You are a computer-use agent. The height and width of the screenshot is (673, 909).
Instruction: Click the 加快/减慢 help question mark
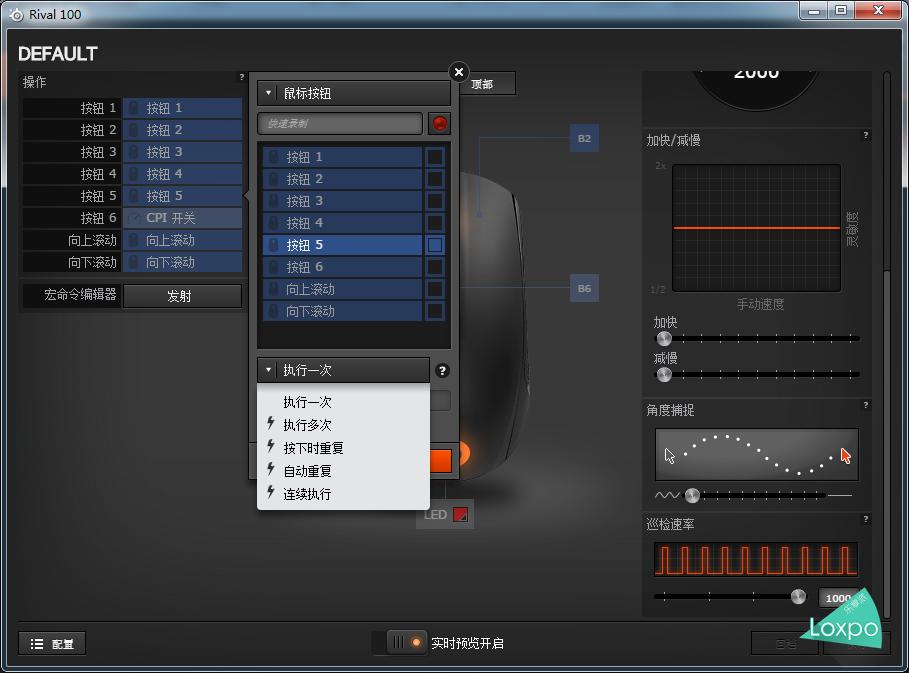(865, 135)
